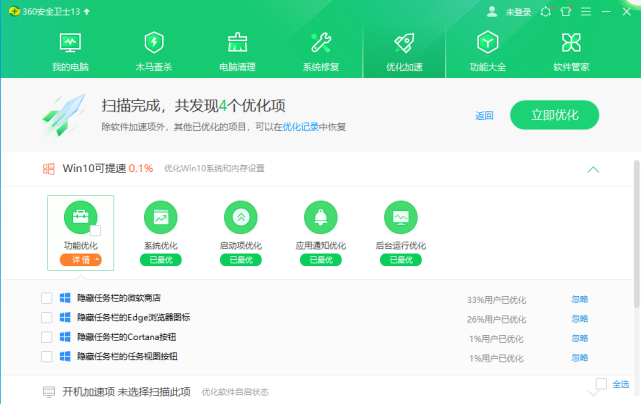Click the upgrade arrow next to 360安全卫士13
Viewport: 641px width, 404px height.
pyautogui.click(x=87, y=12)
